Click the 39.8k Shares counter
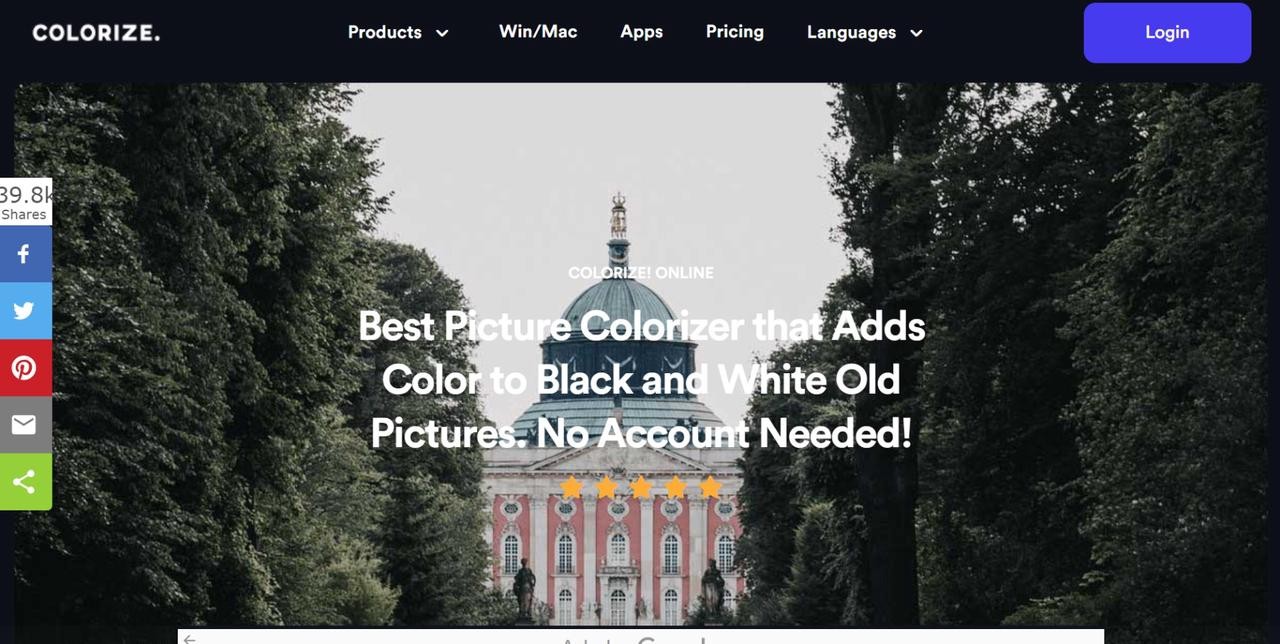Viewport: 1280px width, 644px height. click(x=25, y=202)
